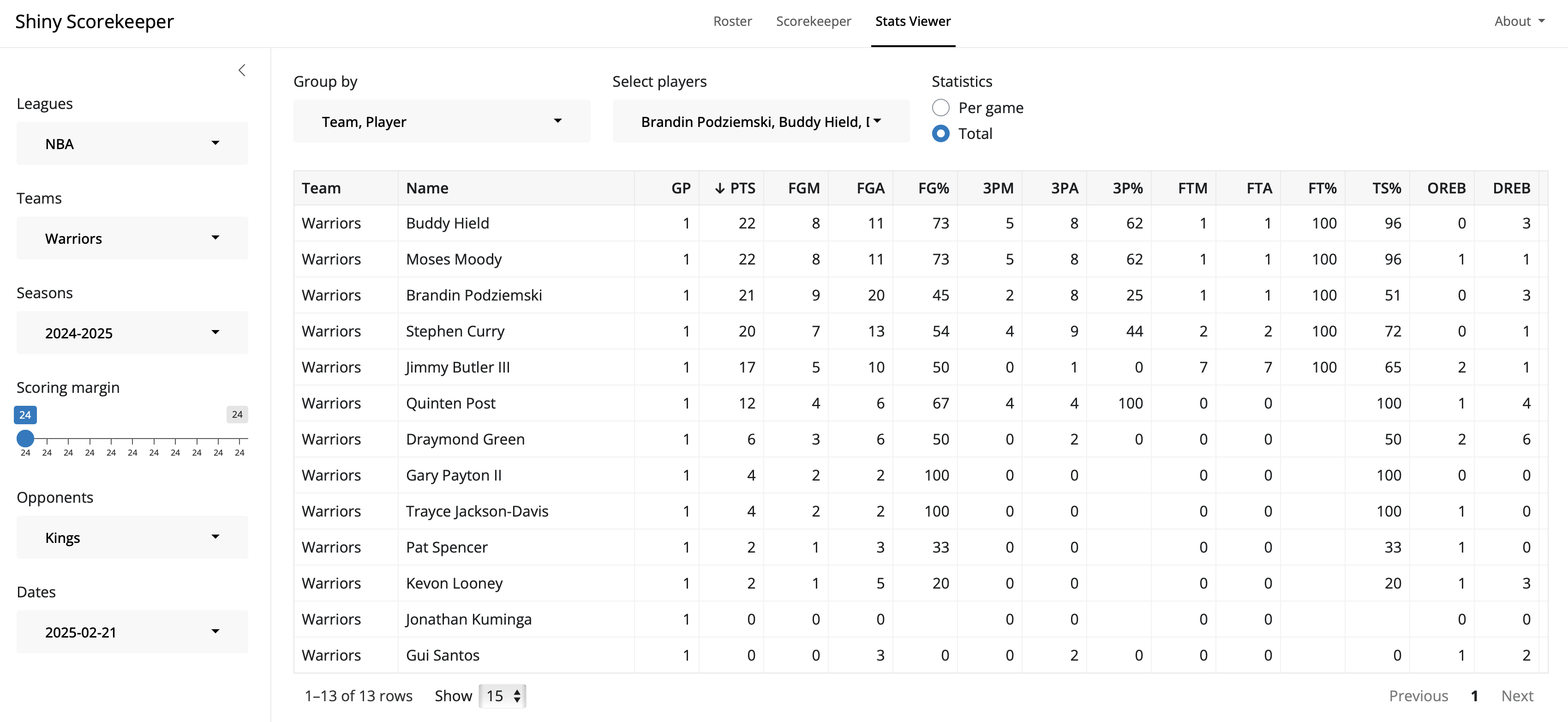This screenshot has height=722, width=1568.
Task: Expand the Opponents dropdown showing Kings
Action: (132, 537)
